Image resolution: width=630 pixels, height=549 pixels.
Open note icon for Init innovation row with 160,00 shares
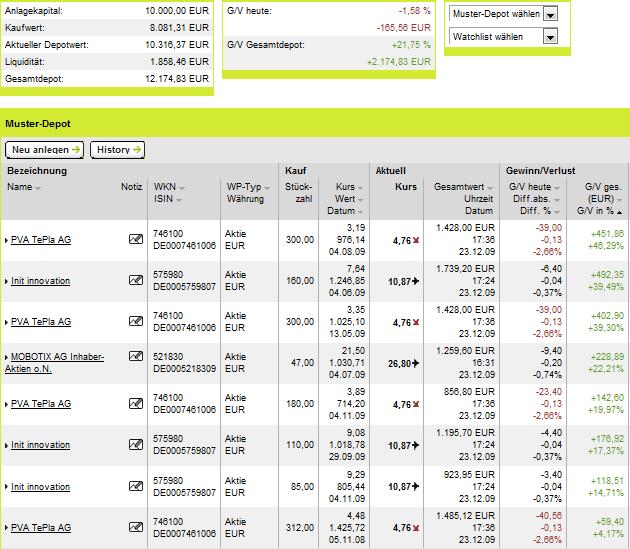pyautogui.click(x=136, y=280)
